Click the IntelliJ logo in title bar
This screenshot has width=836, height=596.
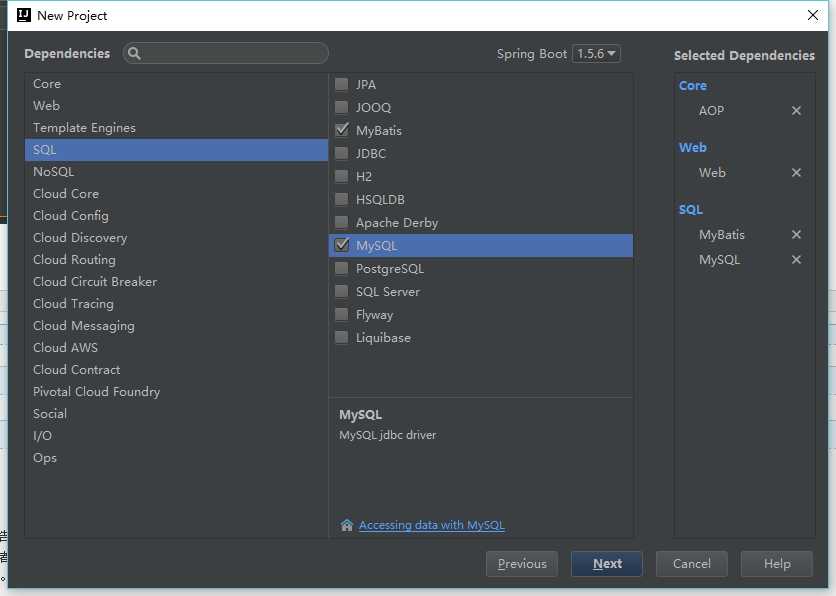24,15
